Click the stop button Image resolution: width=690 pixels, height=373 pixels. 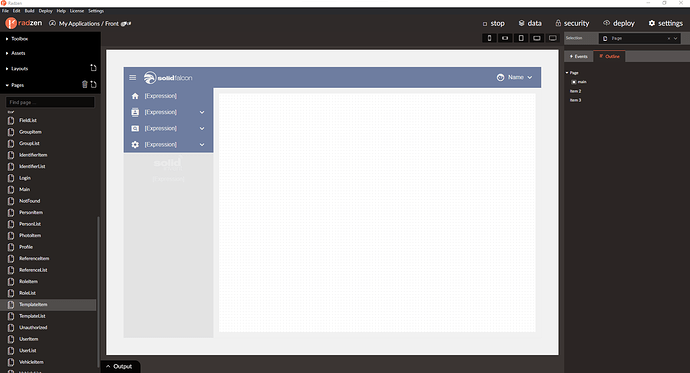pyautogui.click(x=494, y=23)
